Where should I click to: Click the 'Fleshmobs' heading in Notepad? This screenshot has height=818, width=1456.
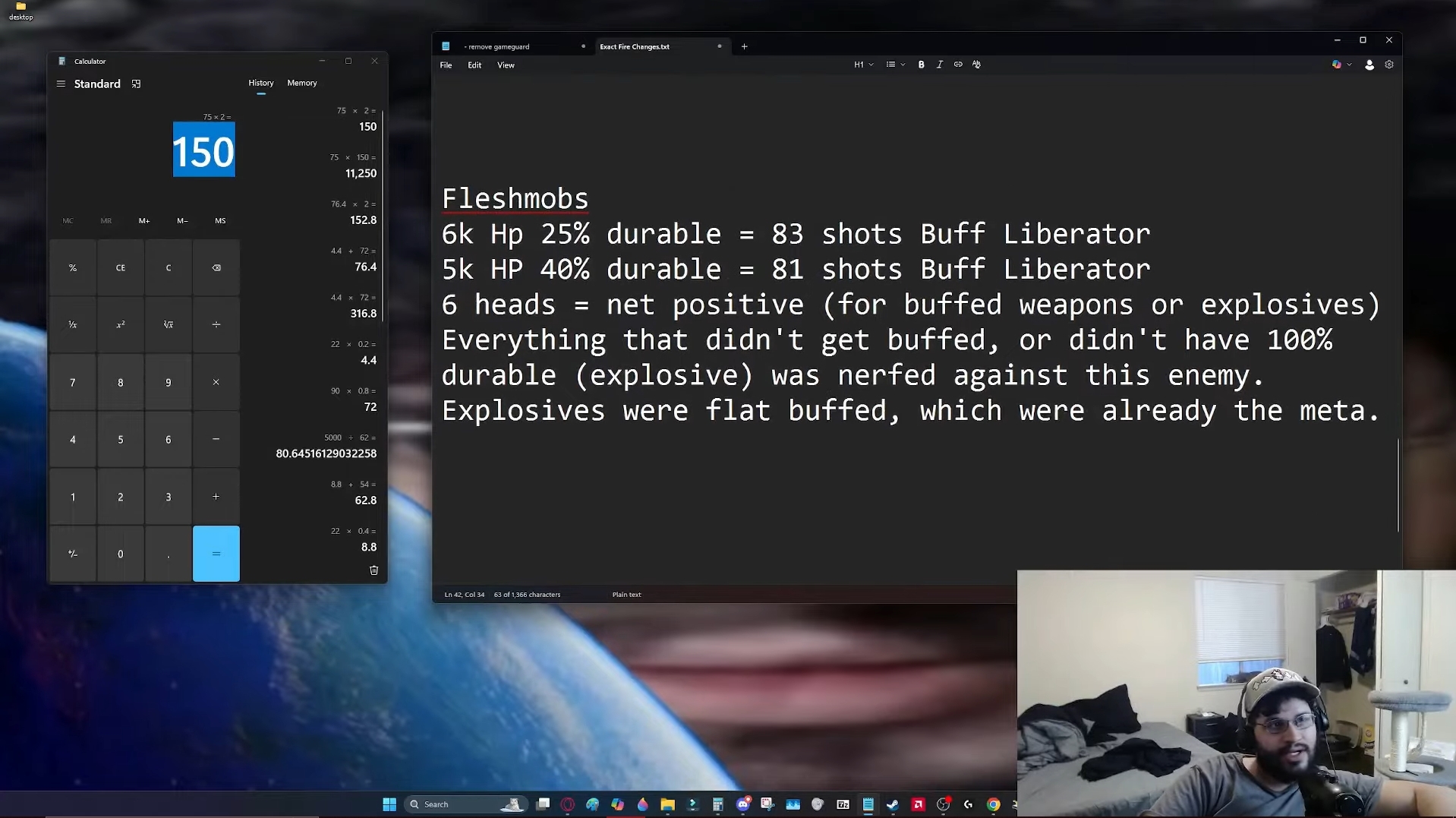[515, 199]
